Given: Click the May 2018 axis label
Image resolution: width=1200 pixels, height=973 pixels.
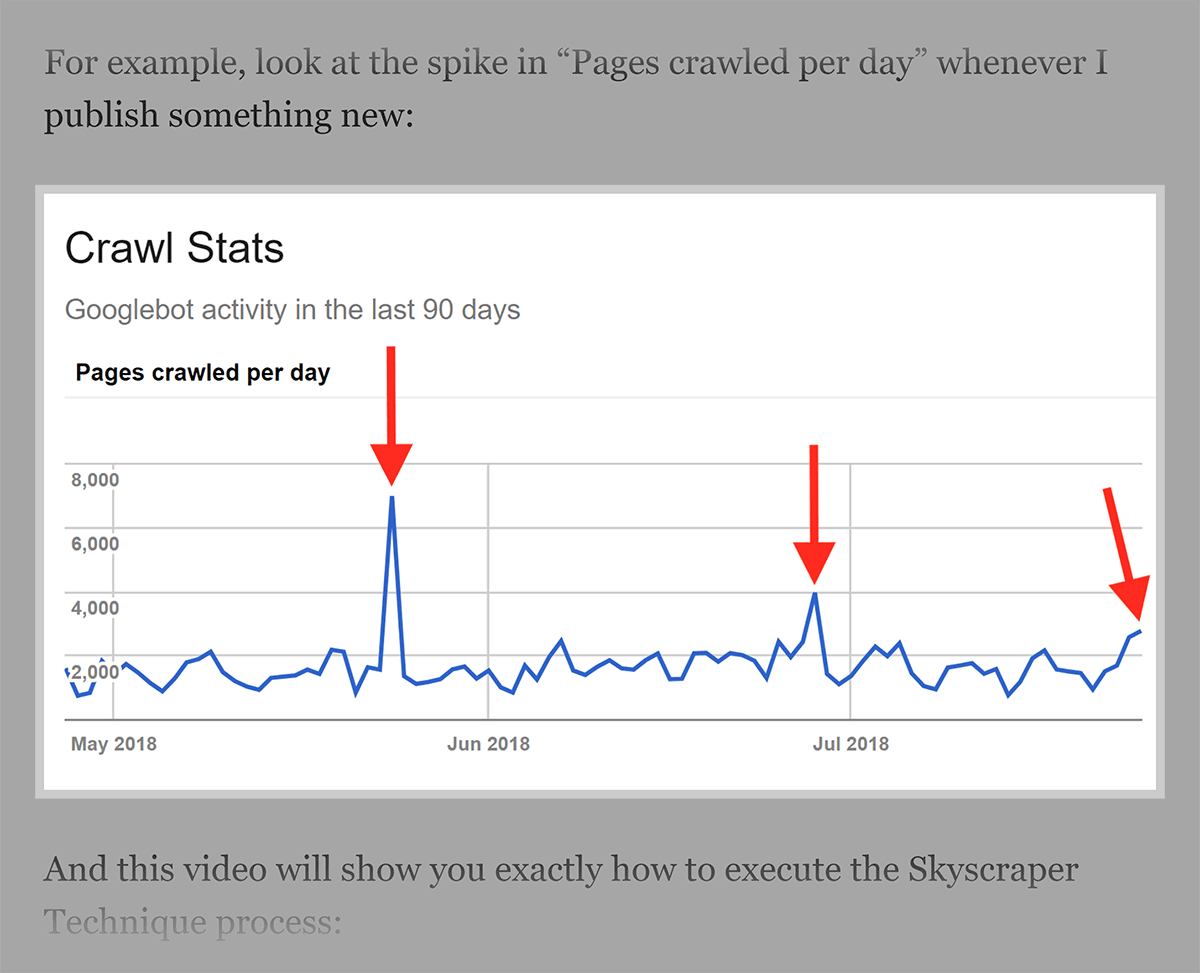Looking at the screenshot, I should (114, 744).
